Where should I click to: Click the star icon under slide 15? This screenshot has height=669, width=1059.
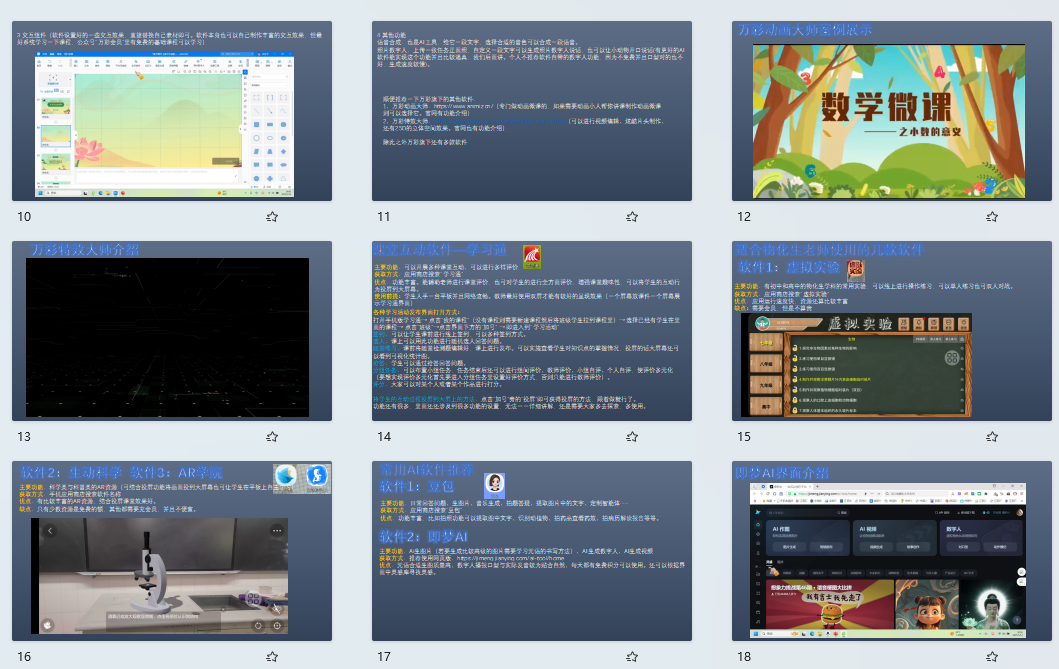click(991, 437)
